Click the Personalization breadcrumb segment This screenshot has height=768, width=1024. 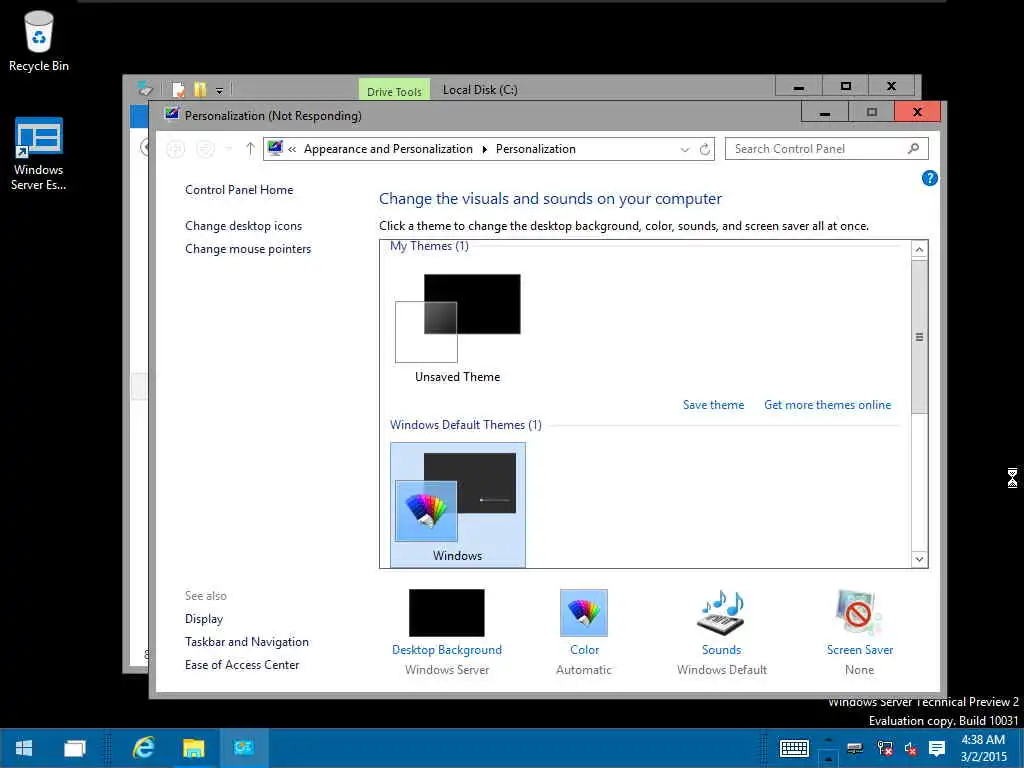[x=536, y=149]
